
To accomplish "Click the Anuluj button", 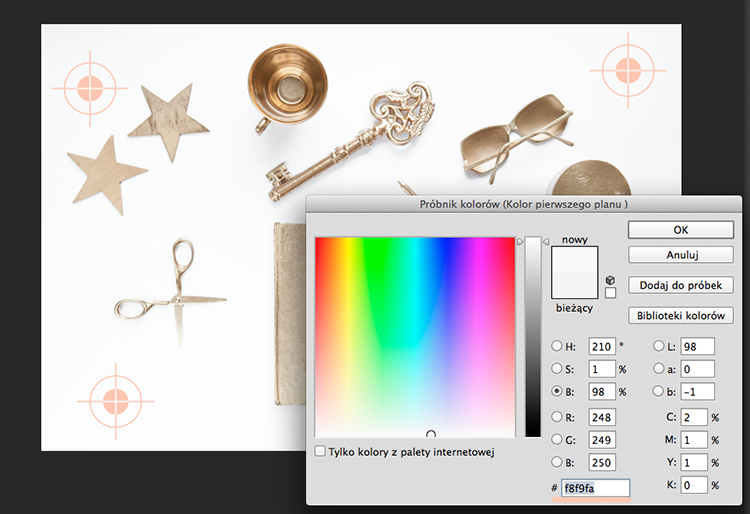I will click(681, 255).
